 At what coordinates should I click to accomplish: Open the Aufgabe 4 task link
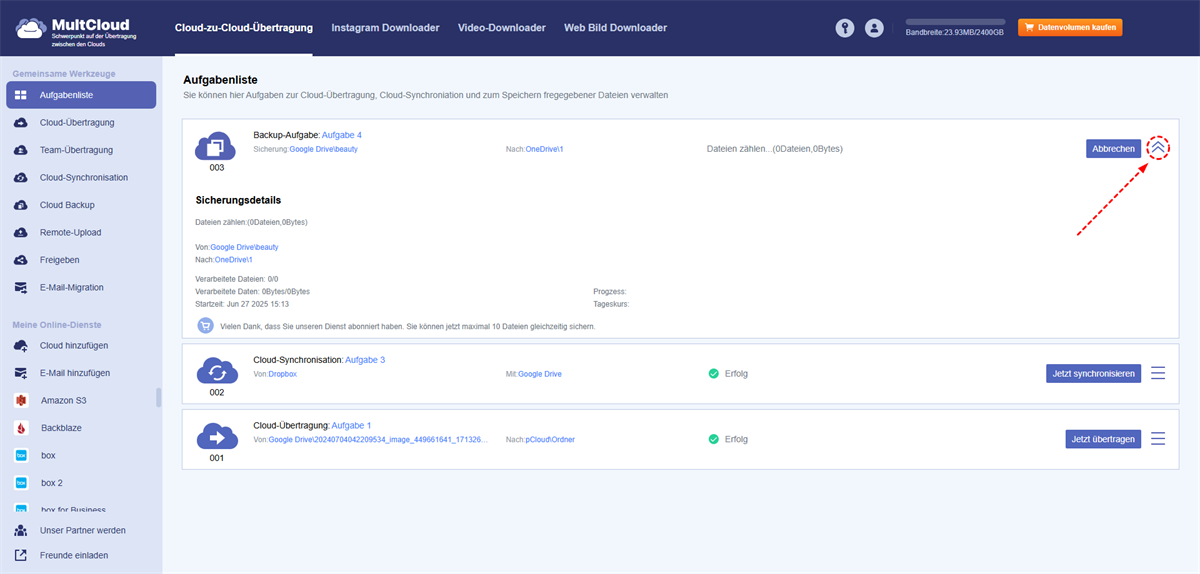[x=342, y=135]
